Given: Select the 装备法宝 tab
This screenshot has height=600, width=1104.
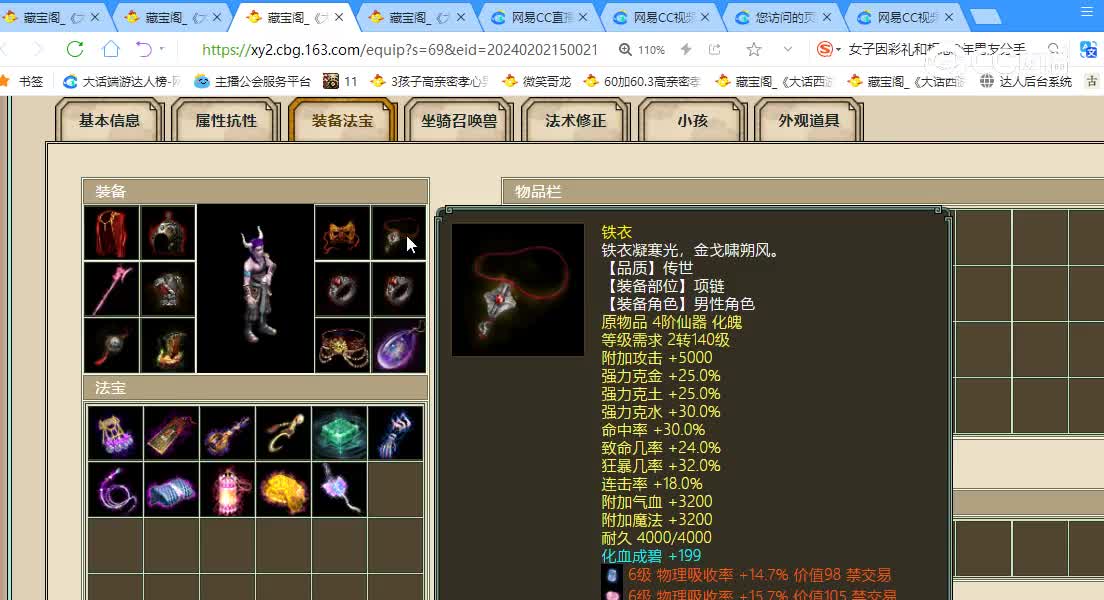Looking at the screenshot, I should tap(343, 120).
